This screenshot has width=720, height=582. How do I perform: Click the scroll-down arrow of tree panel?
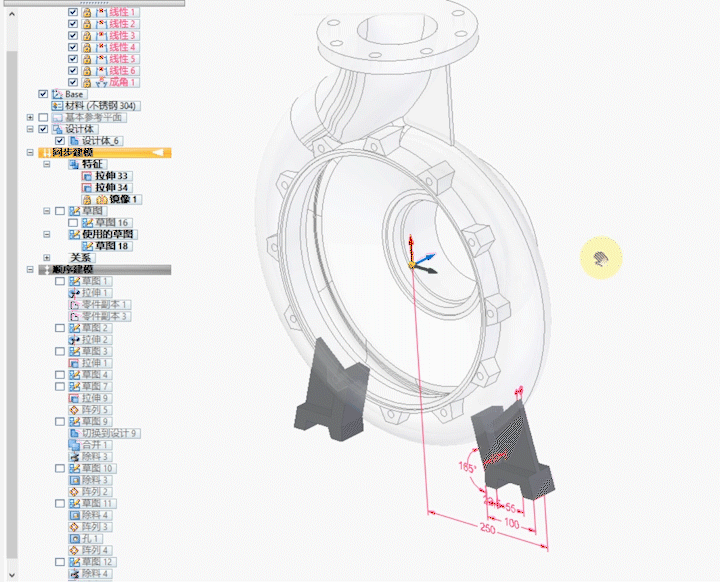(x=12, y=575)
